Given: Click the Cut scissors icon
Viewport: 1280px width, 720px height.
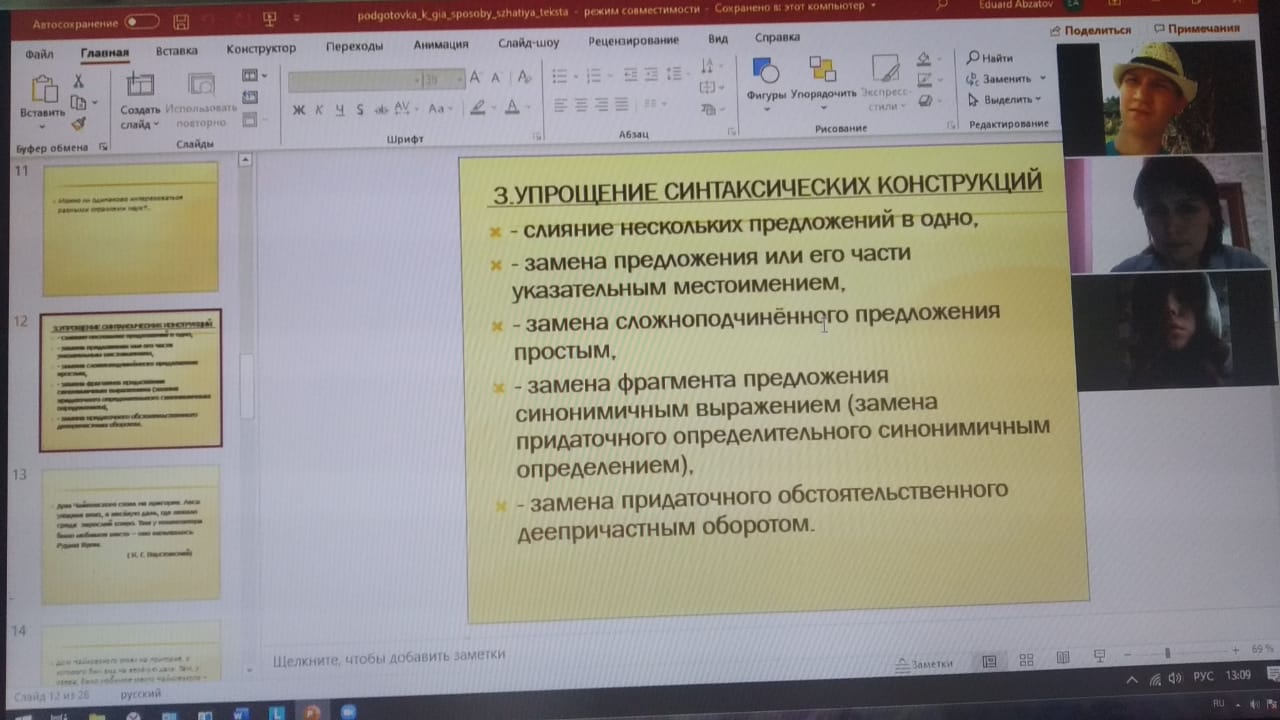Looking at the screenshot, I should click(x=78, y=81).
